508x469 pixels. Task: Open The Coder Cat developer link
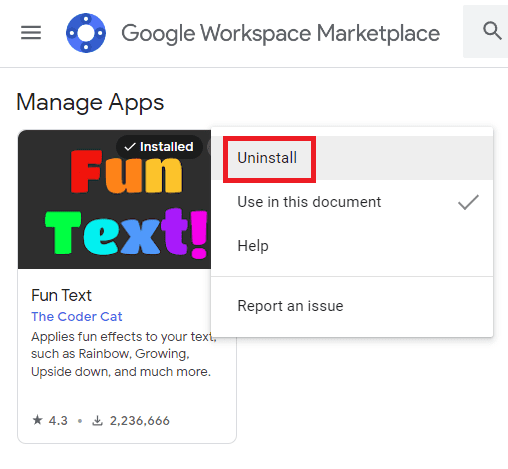(77, 316)
